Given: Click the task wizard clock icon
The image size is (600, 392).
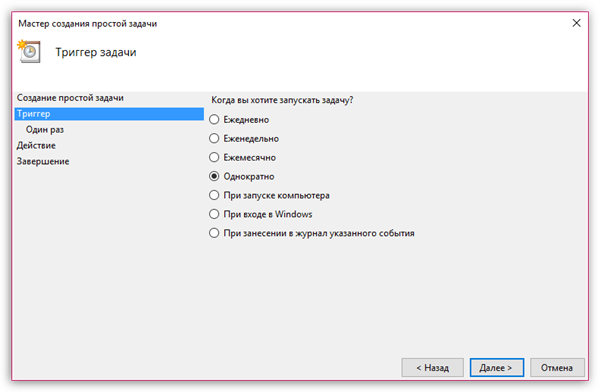Looking at the screenshot, I should pyautogui.click(x=29, y=51).
